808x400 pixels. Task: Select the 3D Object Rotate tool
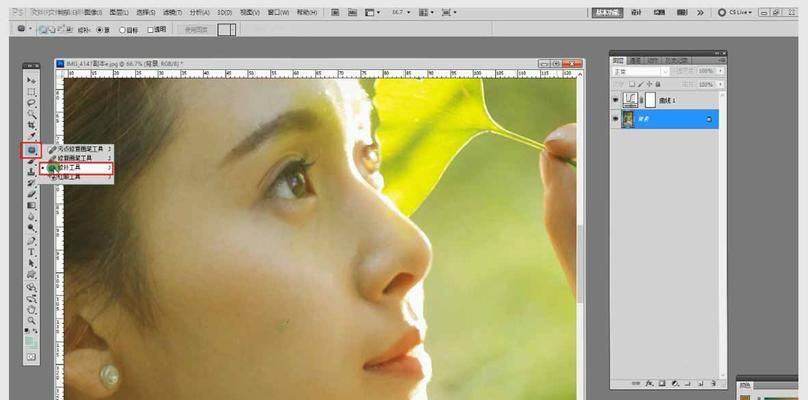(x=32, y=287)
